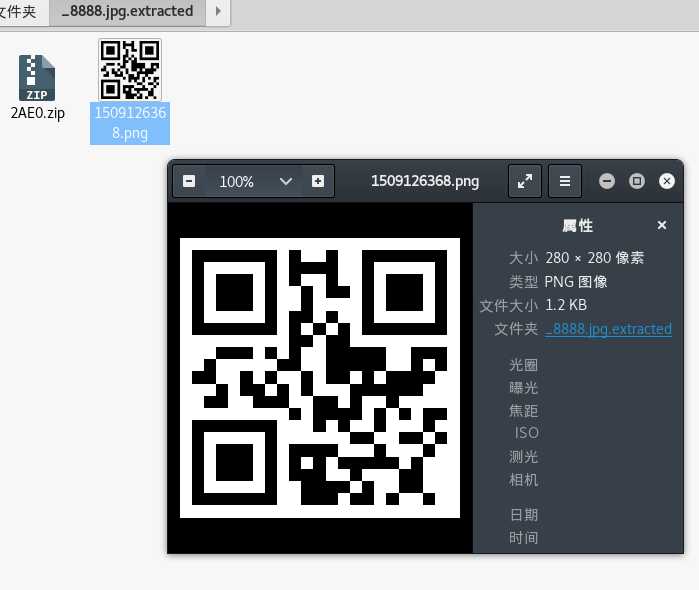Zoom out with the minus button

189,182
